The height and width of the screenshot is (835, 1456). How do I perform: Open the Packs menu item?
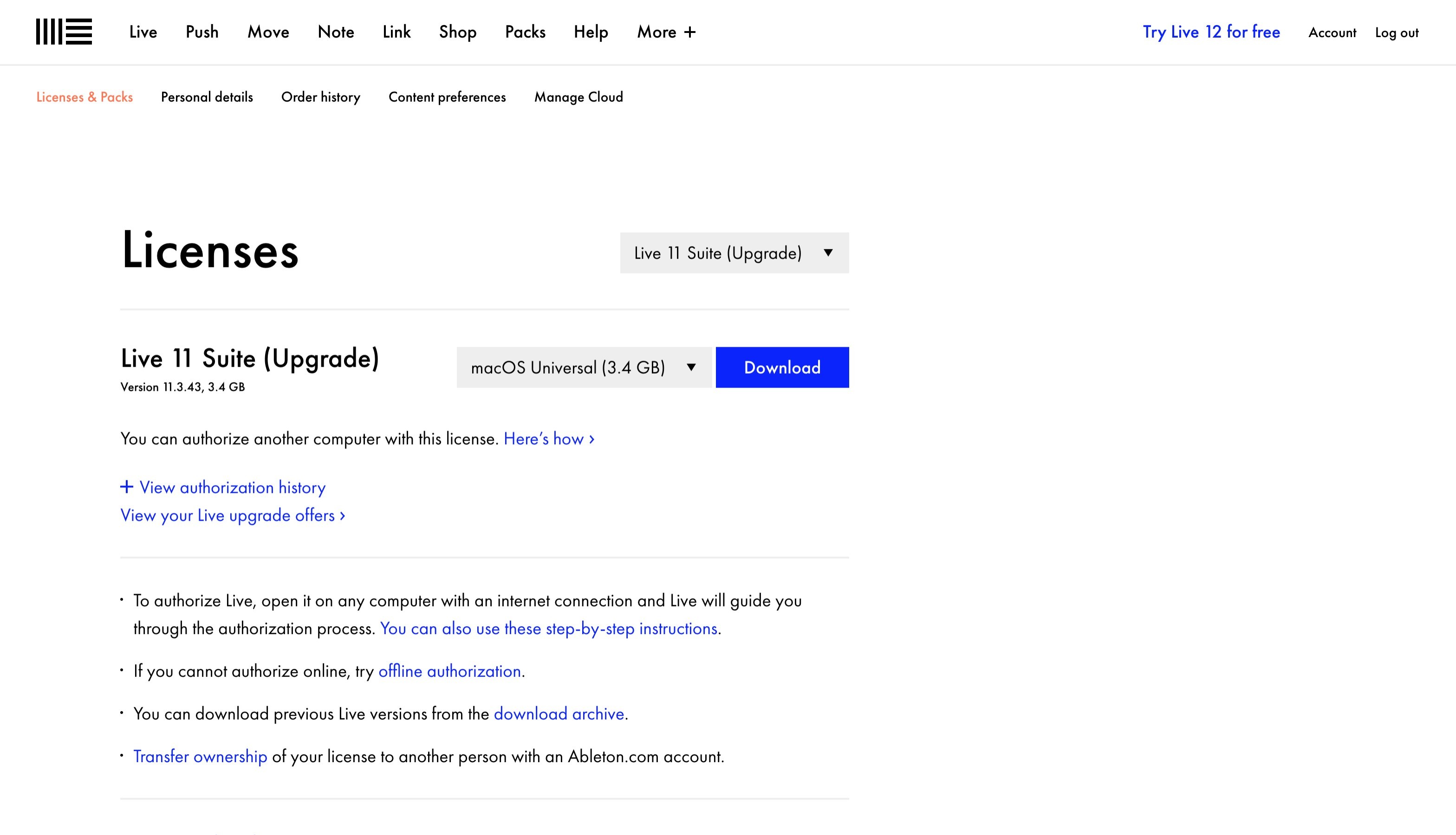coord(524,32)
